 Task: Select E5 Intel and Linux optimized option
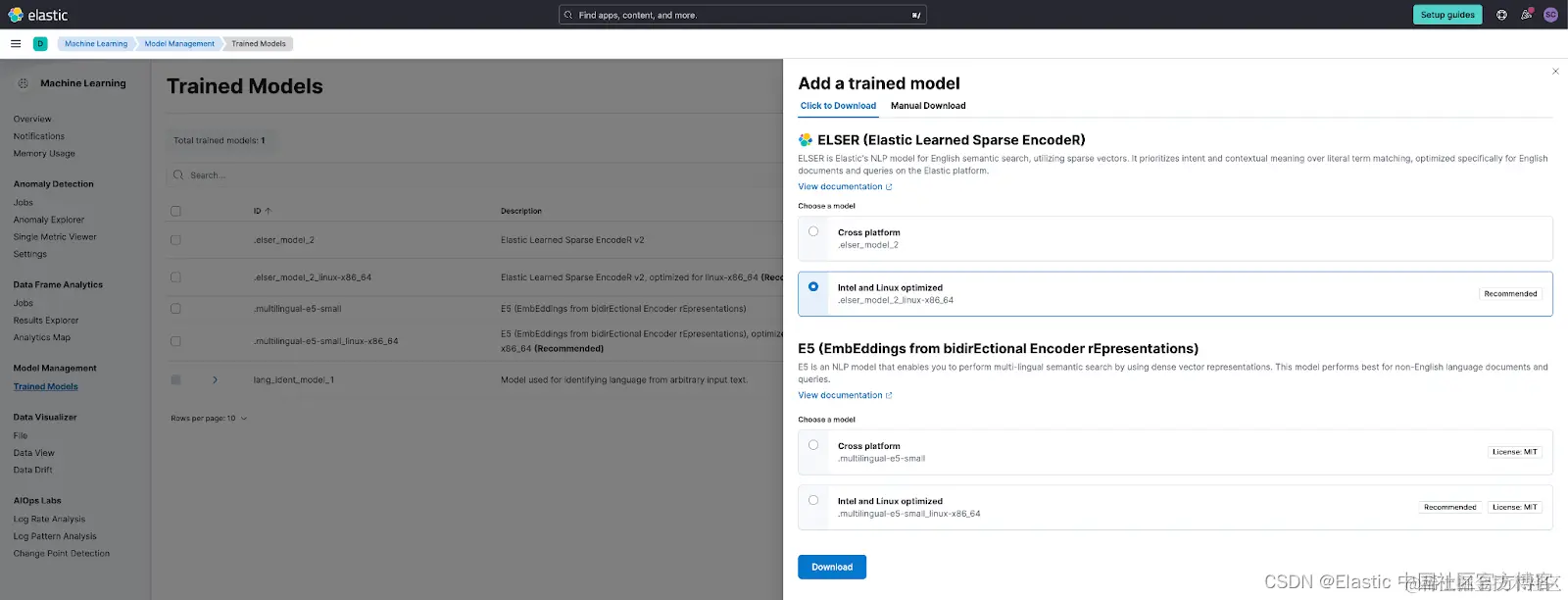click(813, 500)
